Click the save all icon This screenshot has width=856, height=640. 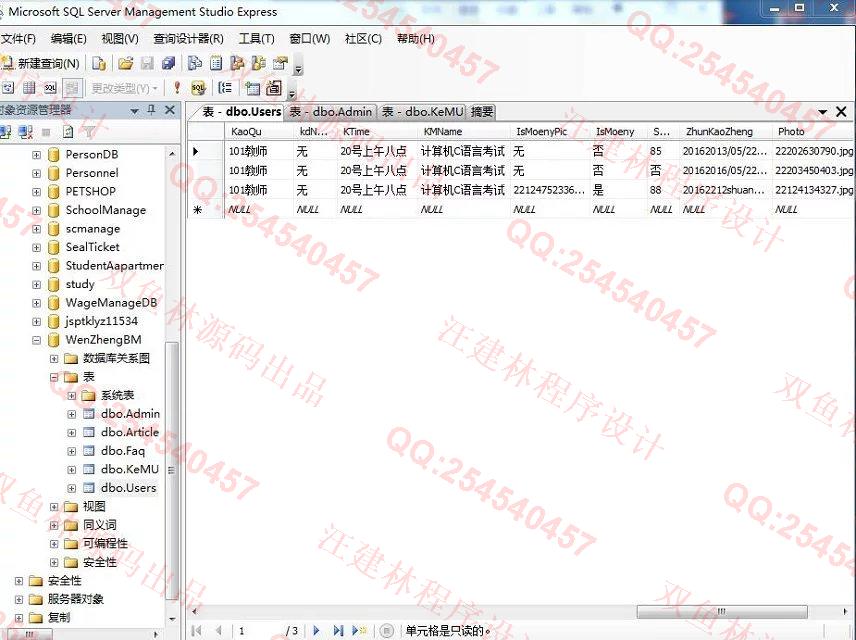pyautogui.click(x=169, y=64)
